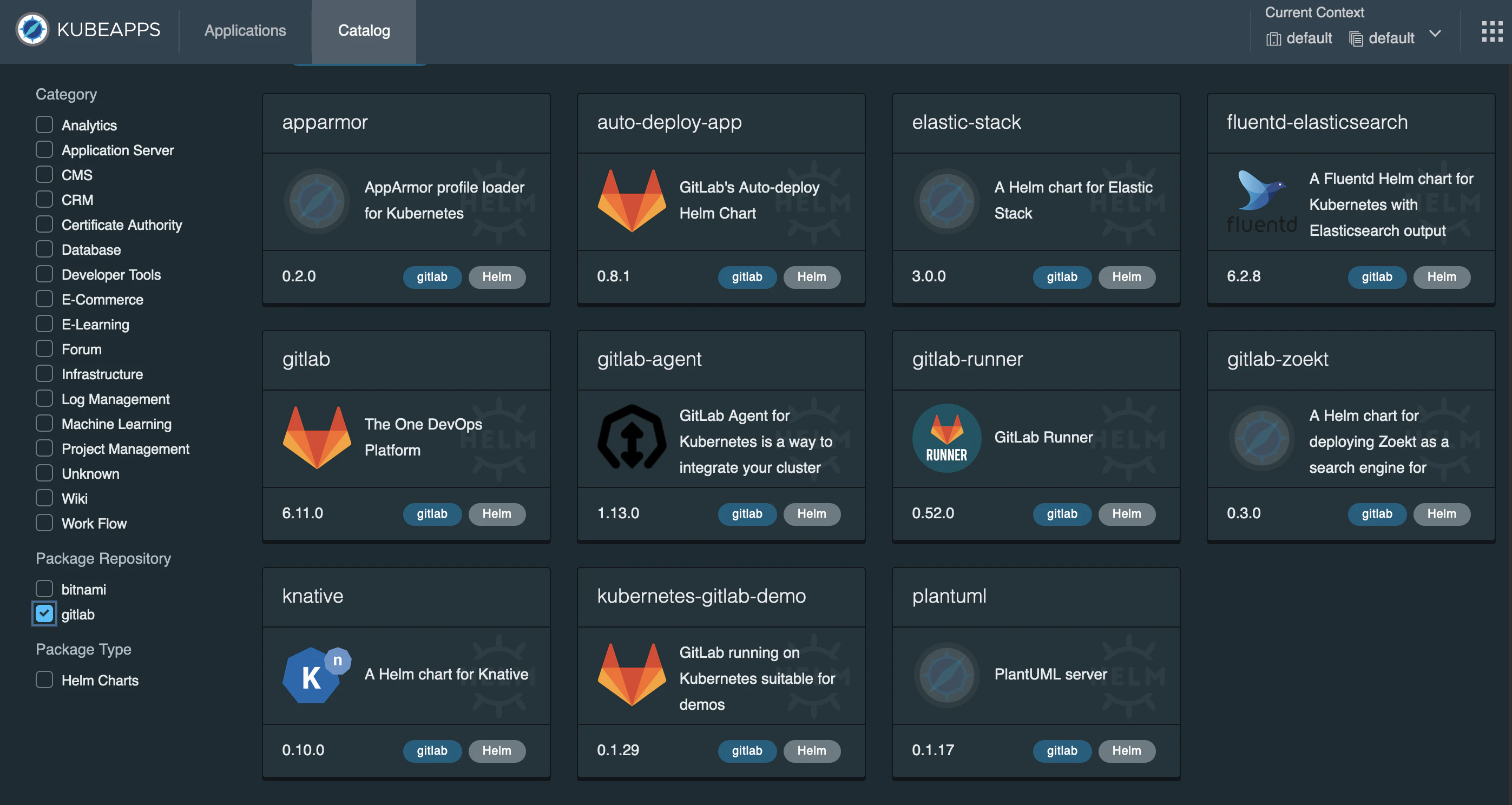This screenshot has height=805, width=1512.
Task: Click the gitlab tag on gitlab-runner card
Action: coord(1062,514)
